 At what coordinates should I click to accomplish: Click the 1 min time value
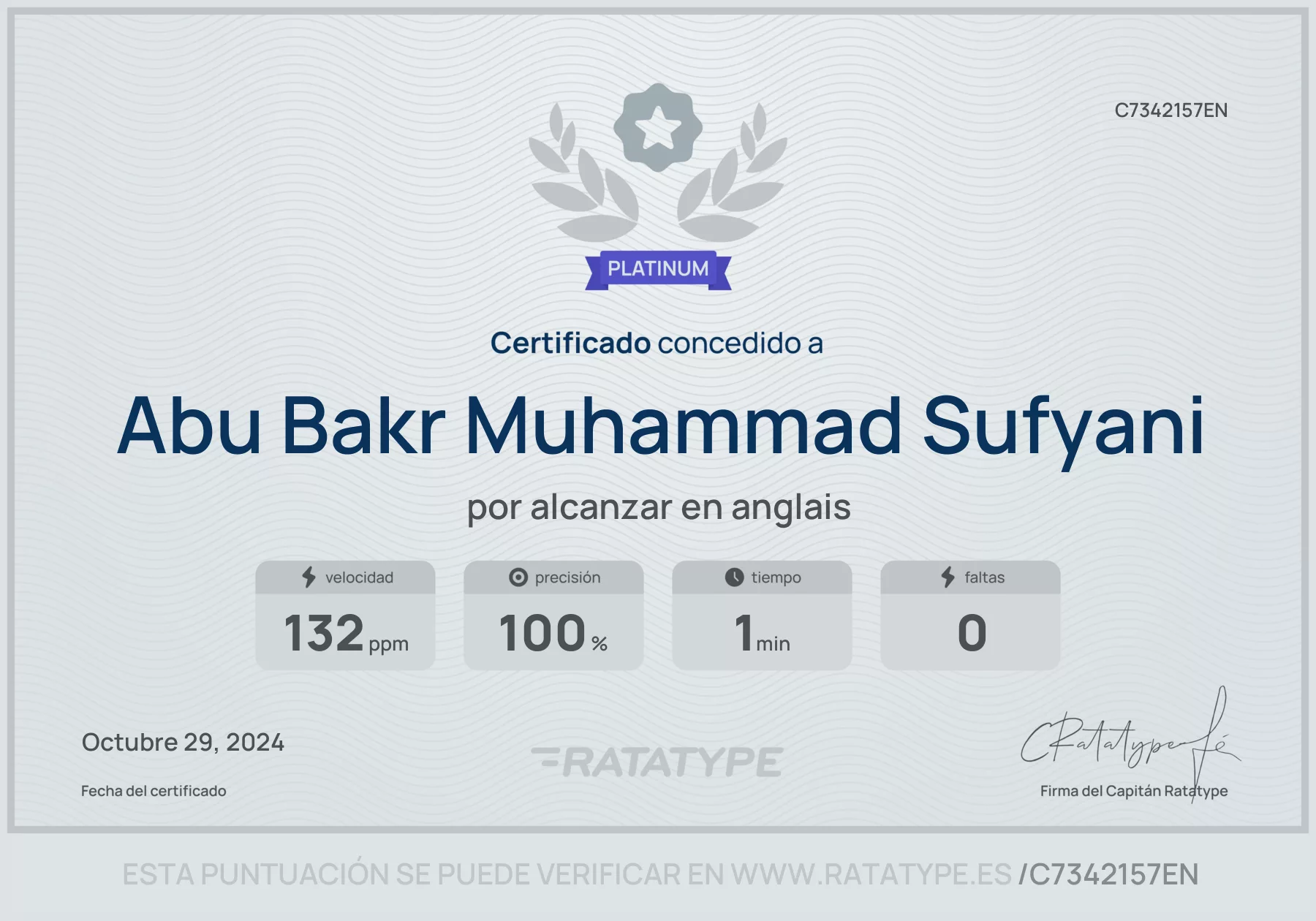click(762, 633)
